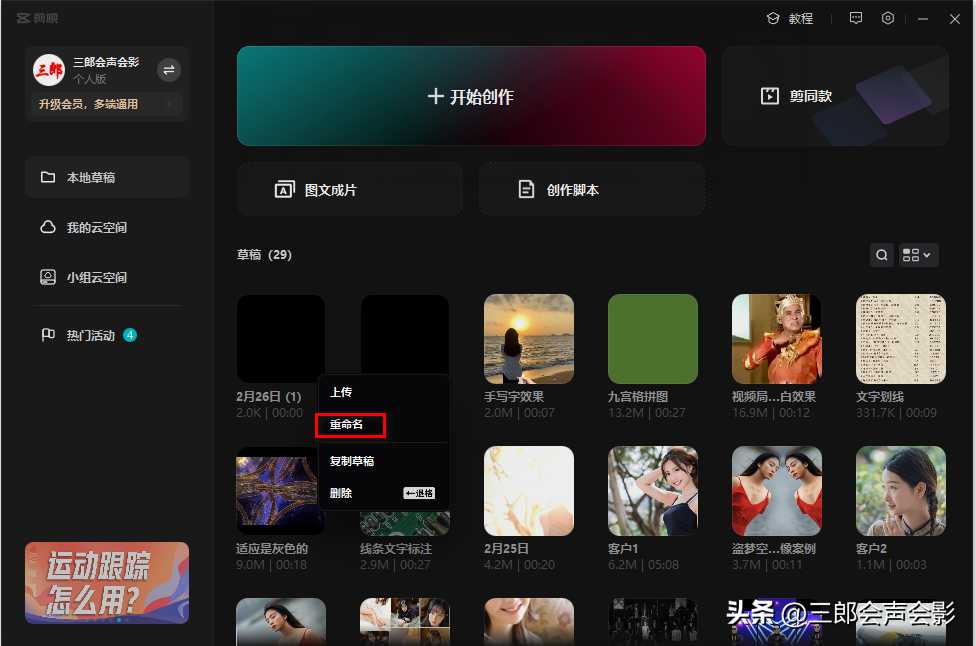976x646 pixels.
Task: Open the 客户1 draft thumbnail
Action: pyautogui.click(x=652, y=490)
